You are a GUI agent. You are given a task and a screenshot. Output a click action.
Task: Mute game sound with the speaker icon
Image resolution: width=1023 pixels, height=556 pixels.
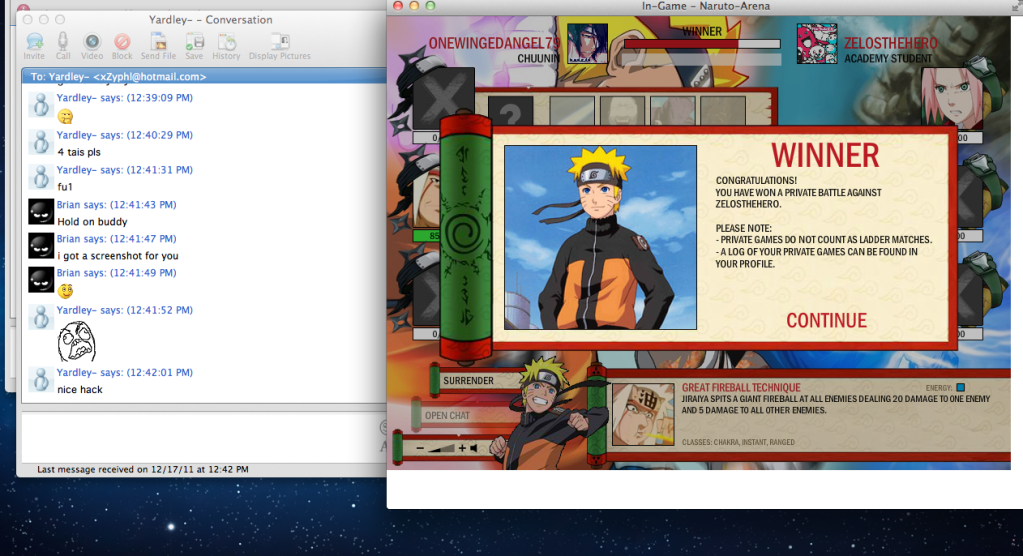click(x=476, y=448)
